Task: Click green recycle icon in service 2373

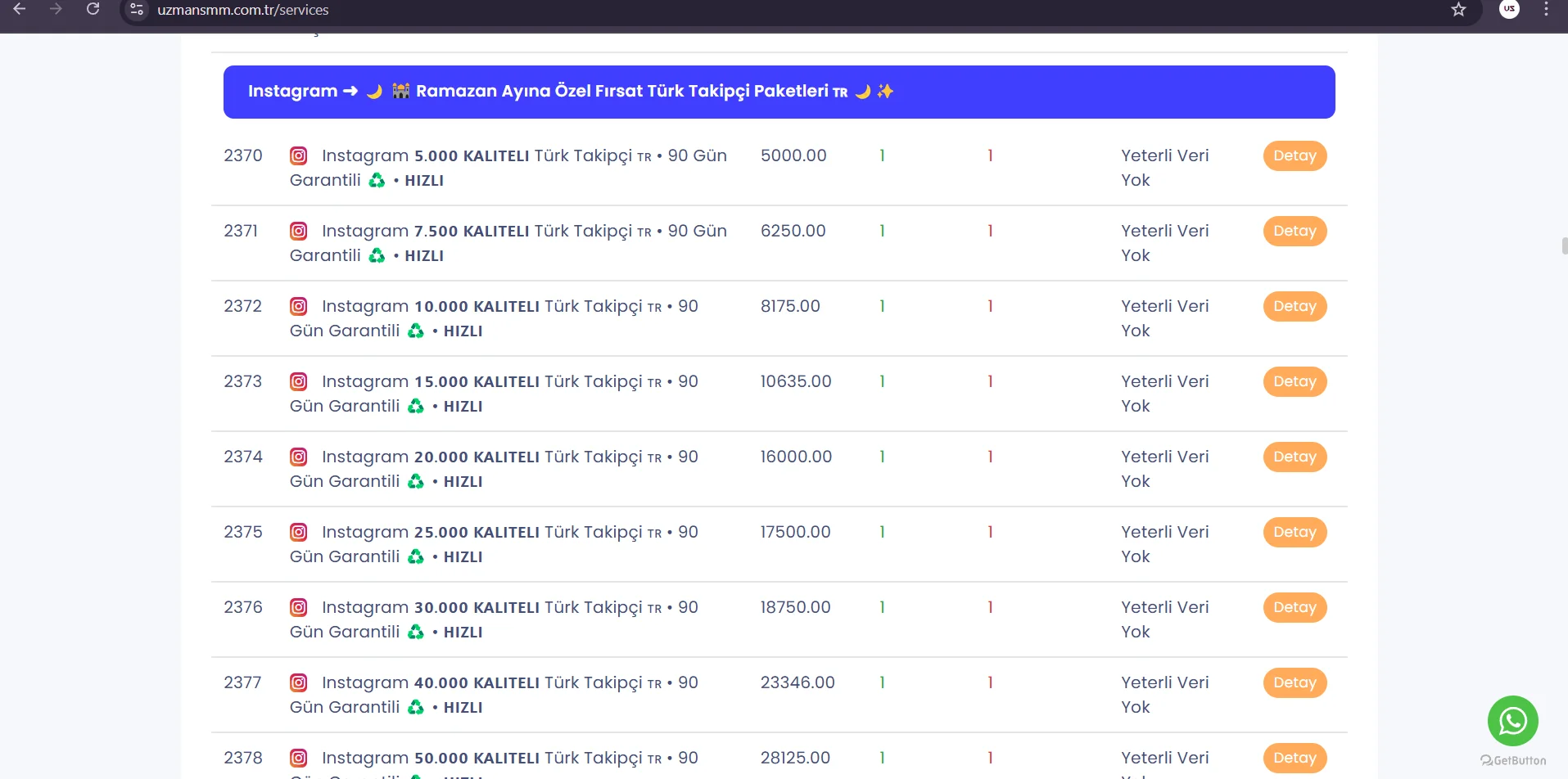Action: (x=416, y=406)
